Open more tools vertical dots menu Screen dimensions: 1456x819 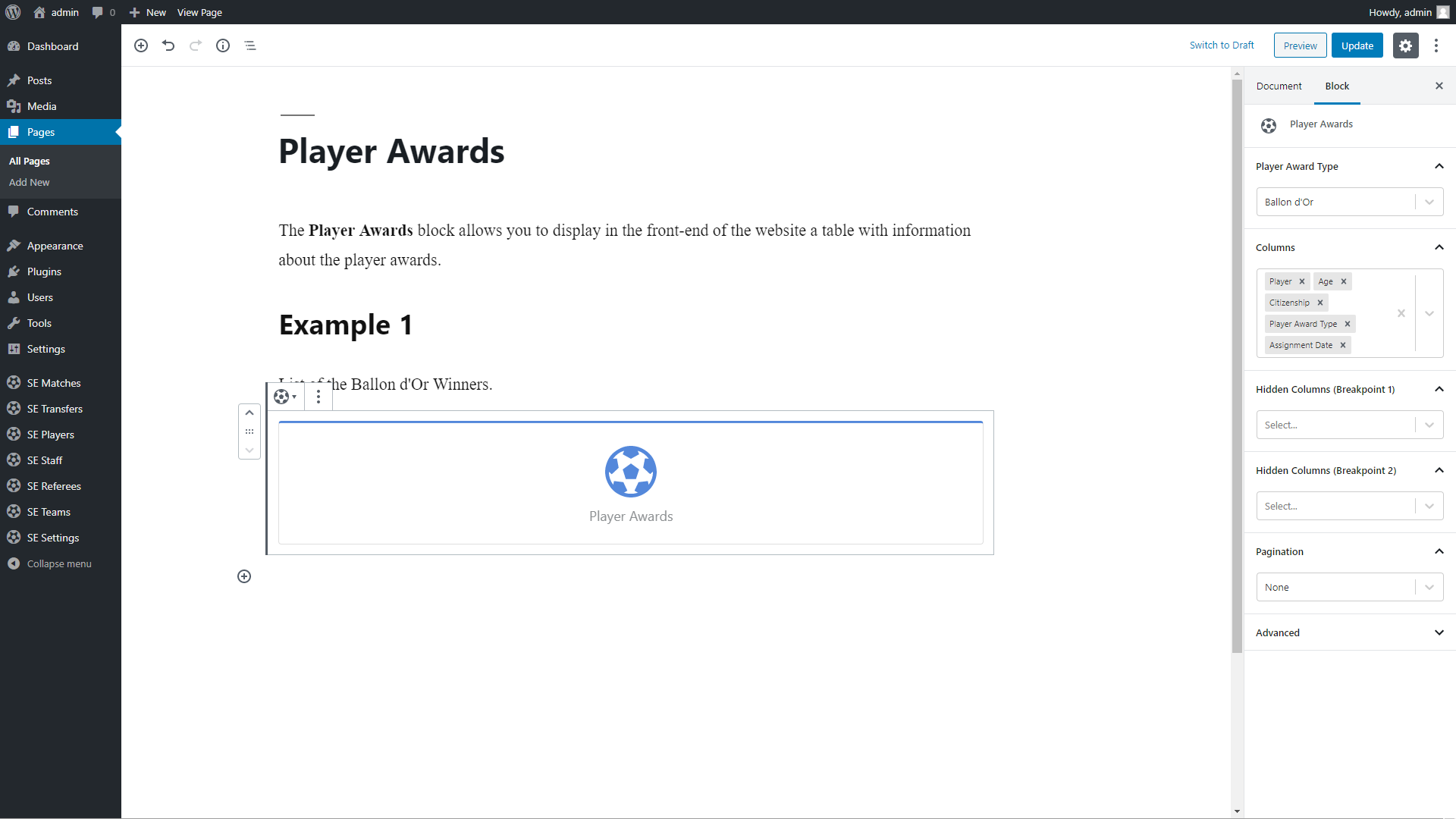(1436, 45)
